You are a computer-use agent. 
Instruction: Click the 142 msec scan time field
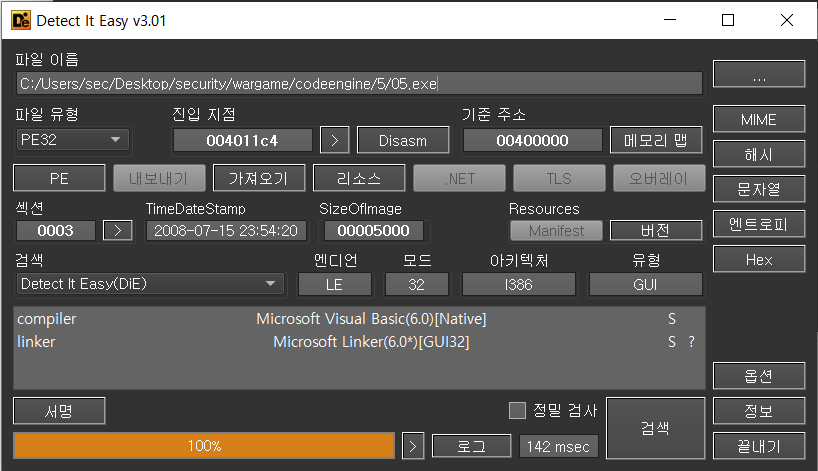point(558,446)
